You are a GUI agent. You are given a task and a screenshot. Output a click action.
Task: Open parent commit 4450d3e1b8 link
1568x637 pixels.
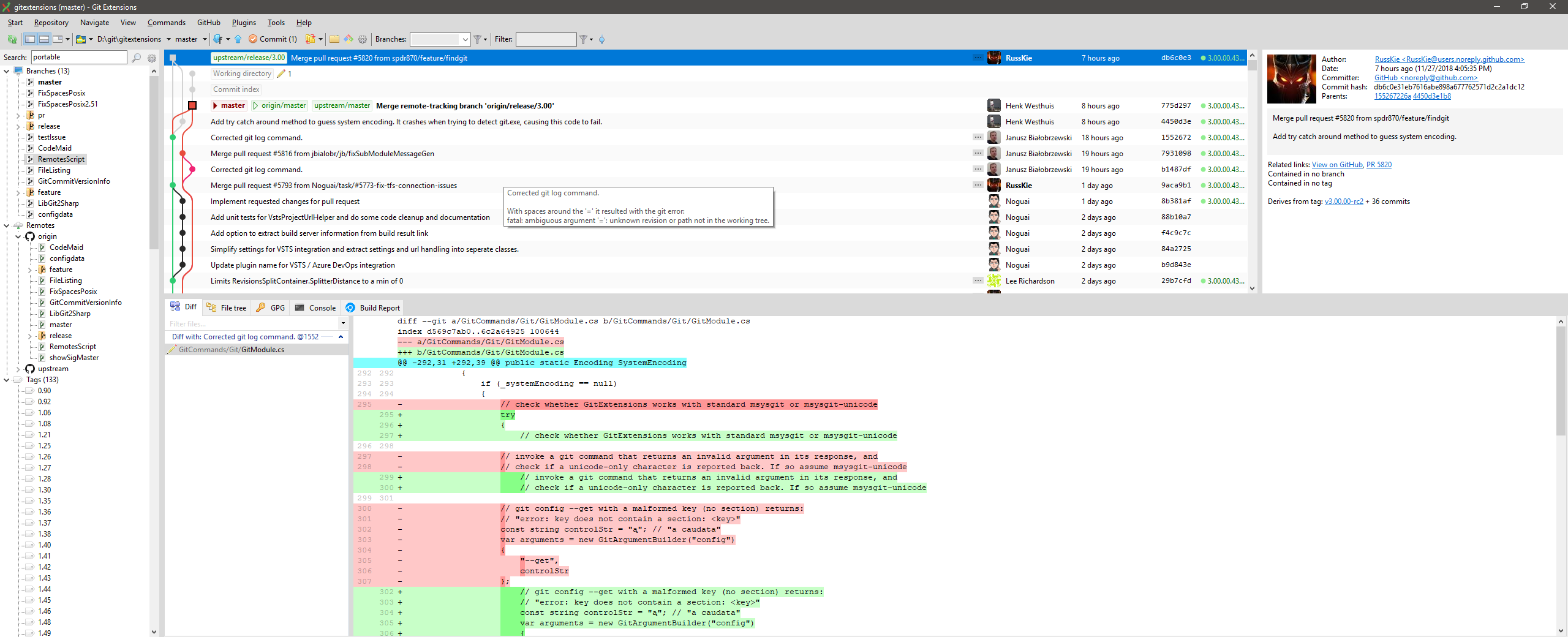click(x=1432, y=96)
